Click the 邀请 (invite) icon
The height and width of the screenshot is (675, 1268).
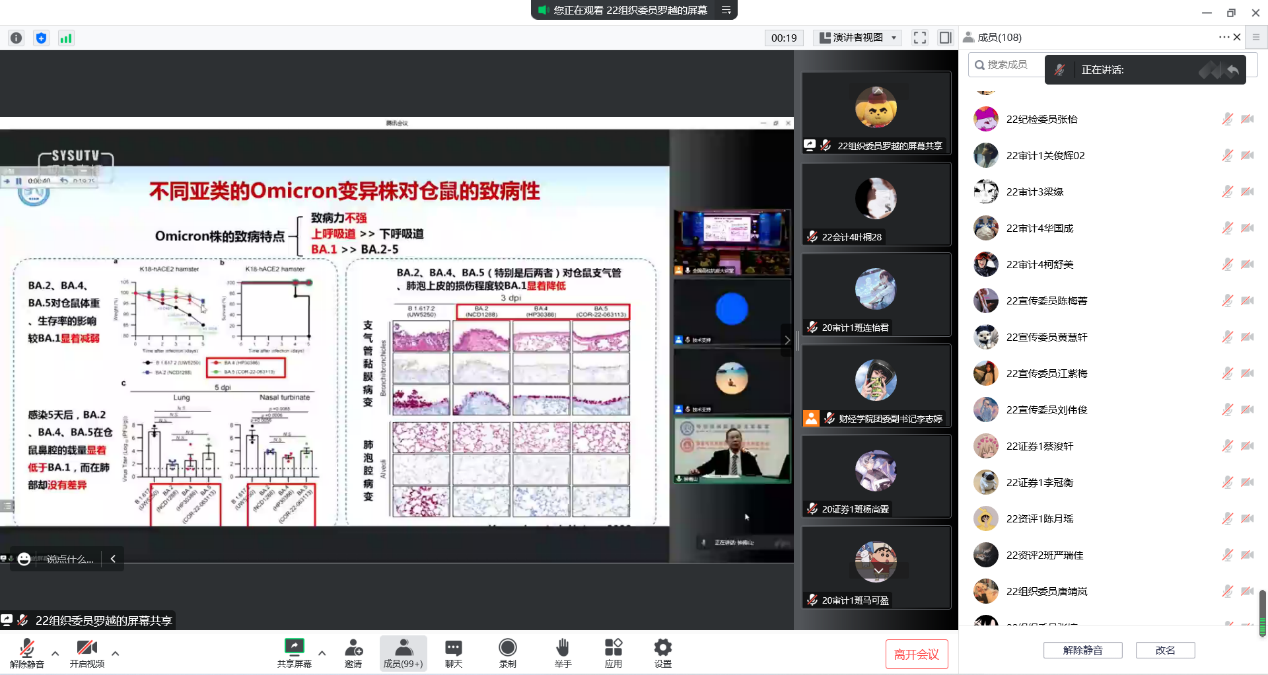(x=353, y=651)
